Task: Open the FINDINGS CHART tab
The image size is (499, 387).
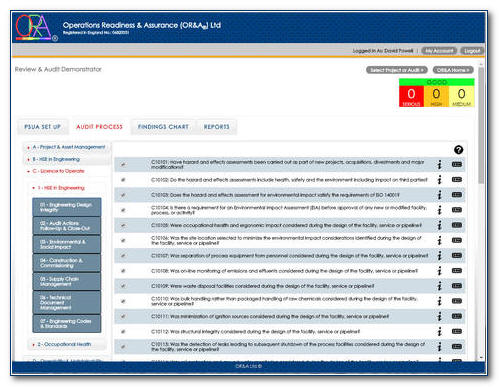Action: 163,127
